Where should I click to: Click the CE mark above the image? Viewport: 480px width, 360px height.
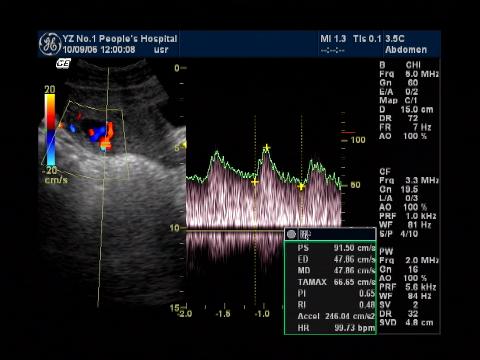(x=63, y=63)
